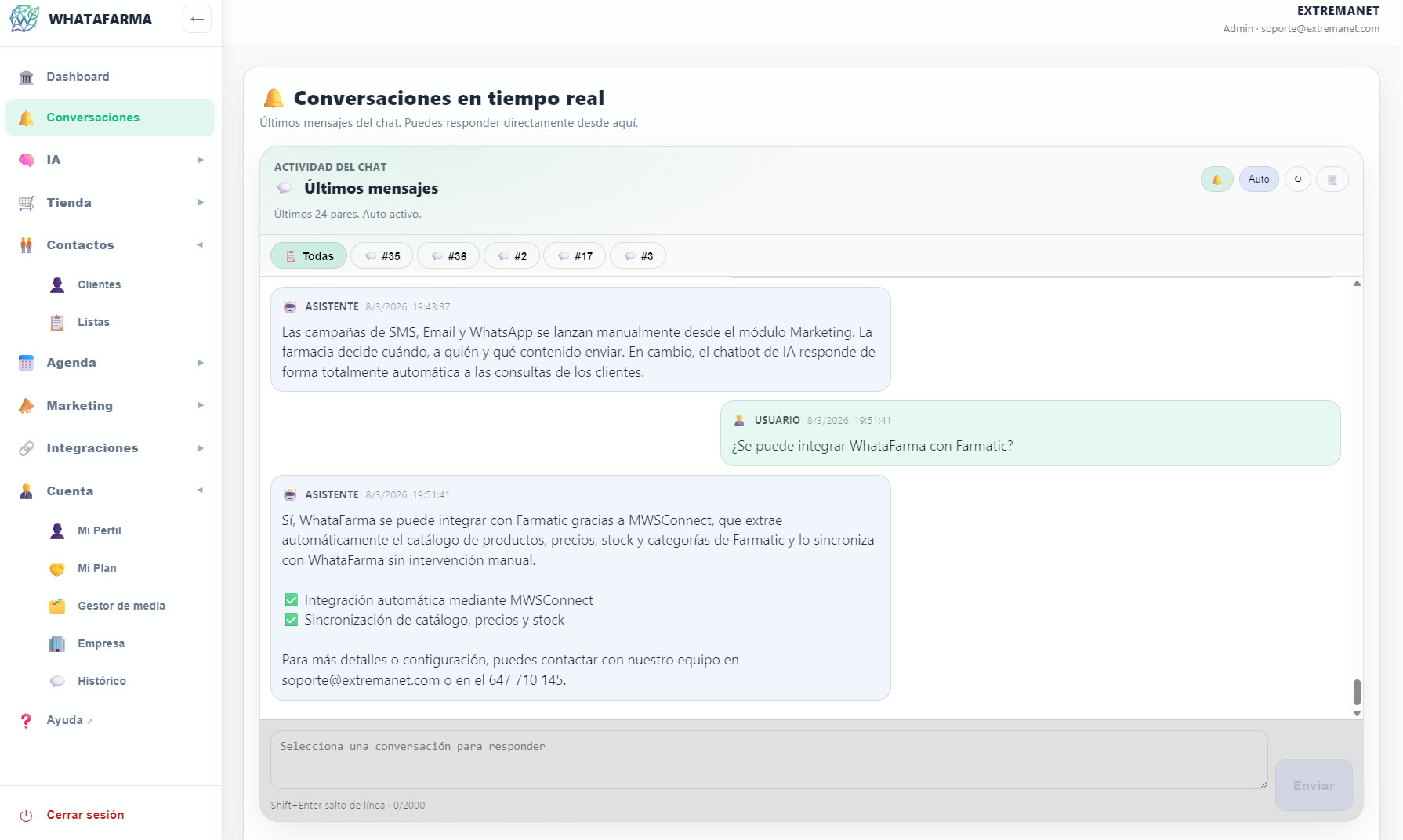Click the document icon button beside refresh
The image size is (1403, 840).
pyautogui.click(x=1332, y=179)
